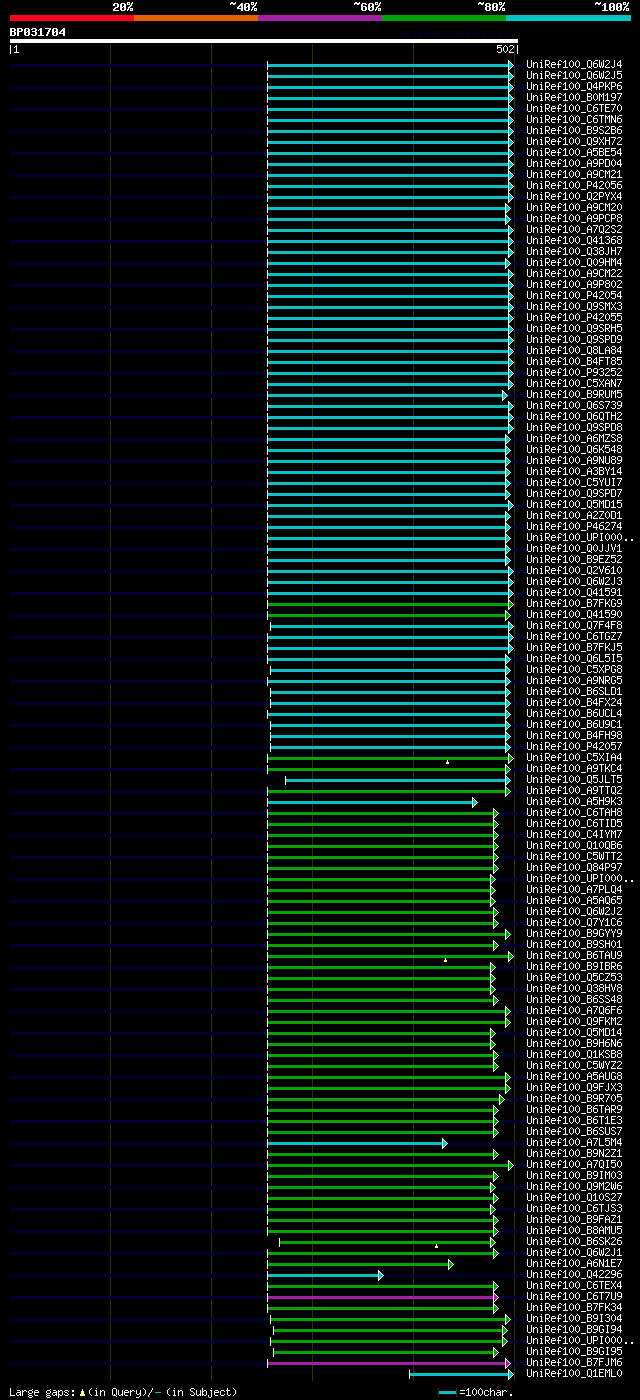The image size is (640, 1400).
Task: Select the label UniRef100_P42056
Action: pos(574,185)
